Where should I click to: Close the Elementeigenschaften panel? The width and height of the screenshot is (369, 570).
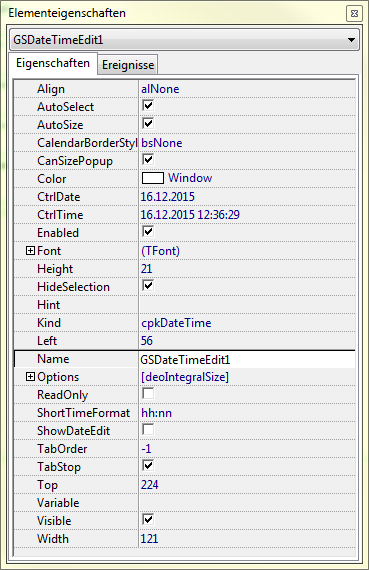(x=354, y=13)
